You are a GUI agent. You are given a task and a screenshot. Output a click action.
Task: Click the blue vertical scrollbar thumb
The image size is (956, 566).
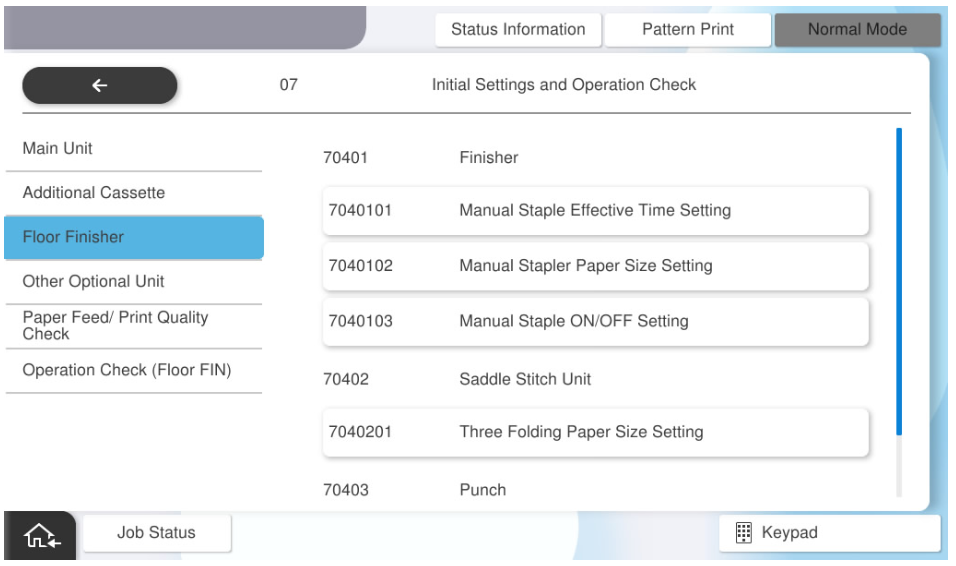coord(899,280)
